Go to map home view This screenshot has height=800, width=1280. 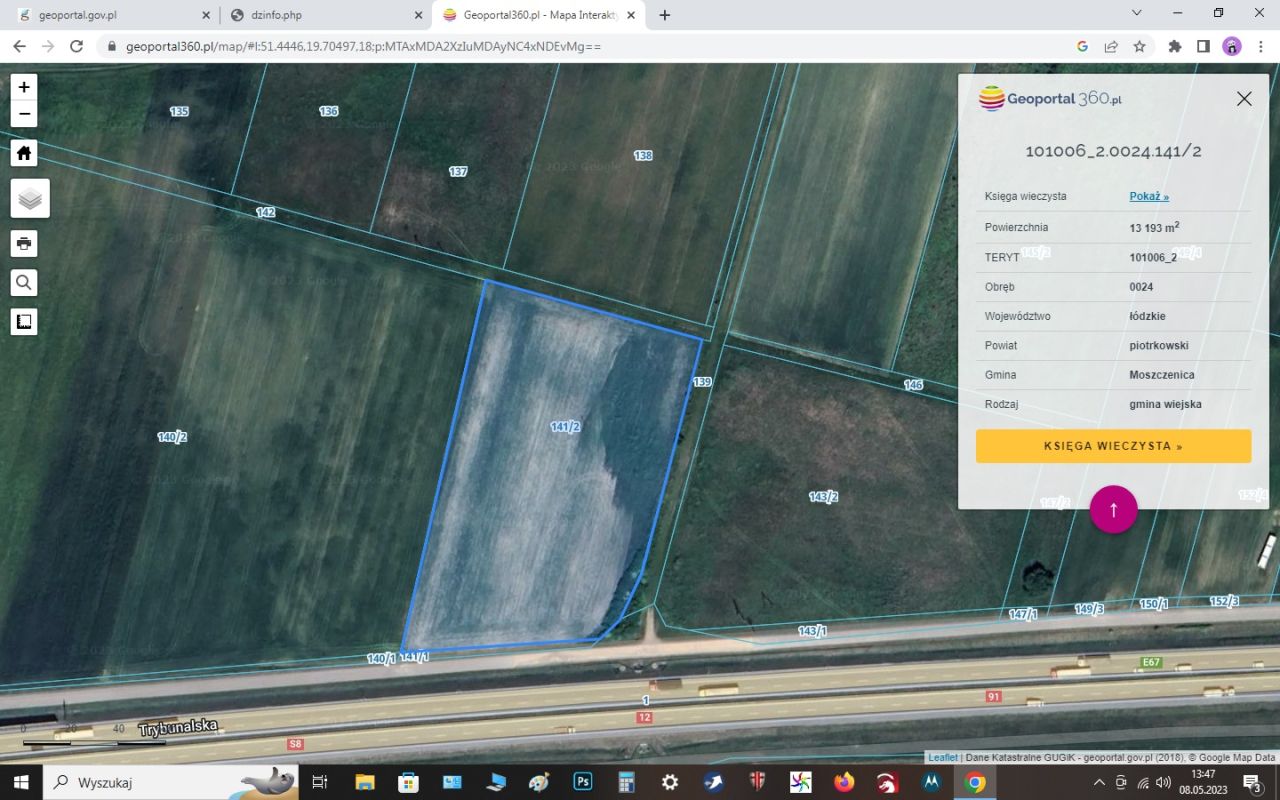point(24,153)
